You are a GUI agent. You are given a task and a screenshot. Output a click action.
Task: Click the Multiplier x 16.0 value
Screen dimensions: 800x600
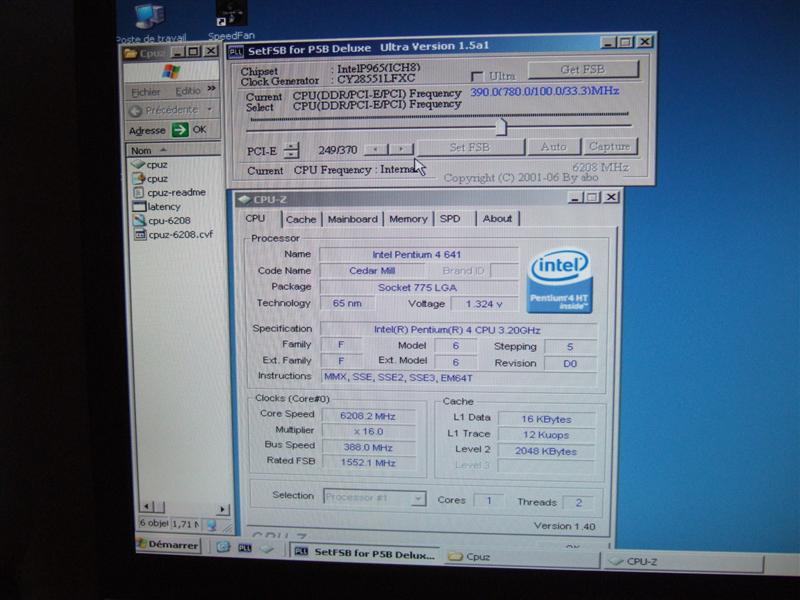[368, 432]
